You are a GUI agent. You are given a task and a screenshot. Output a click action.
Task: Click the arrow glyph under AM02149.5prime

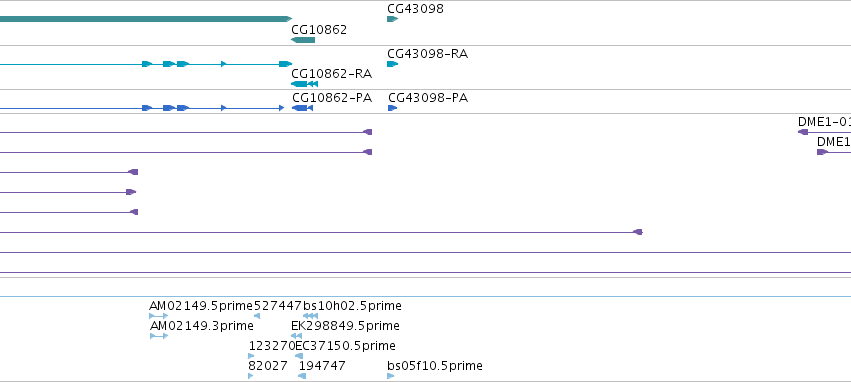coord(158,316)
